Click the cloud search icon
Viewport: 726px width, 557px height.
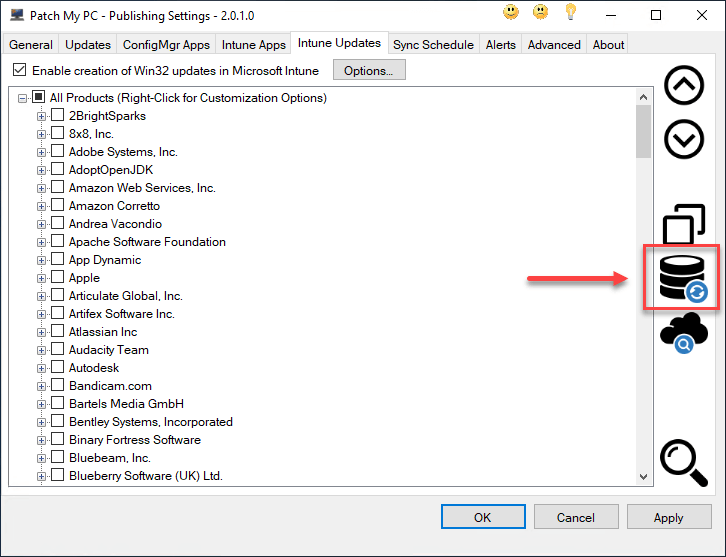point(684,333)
